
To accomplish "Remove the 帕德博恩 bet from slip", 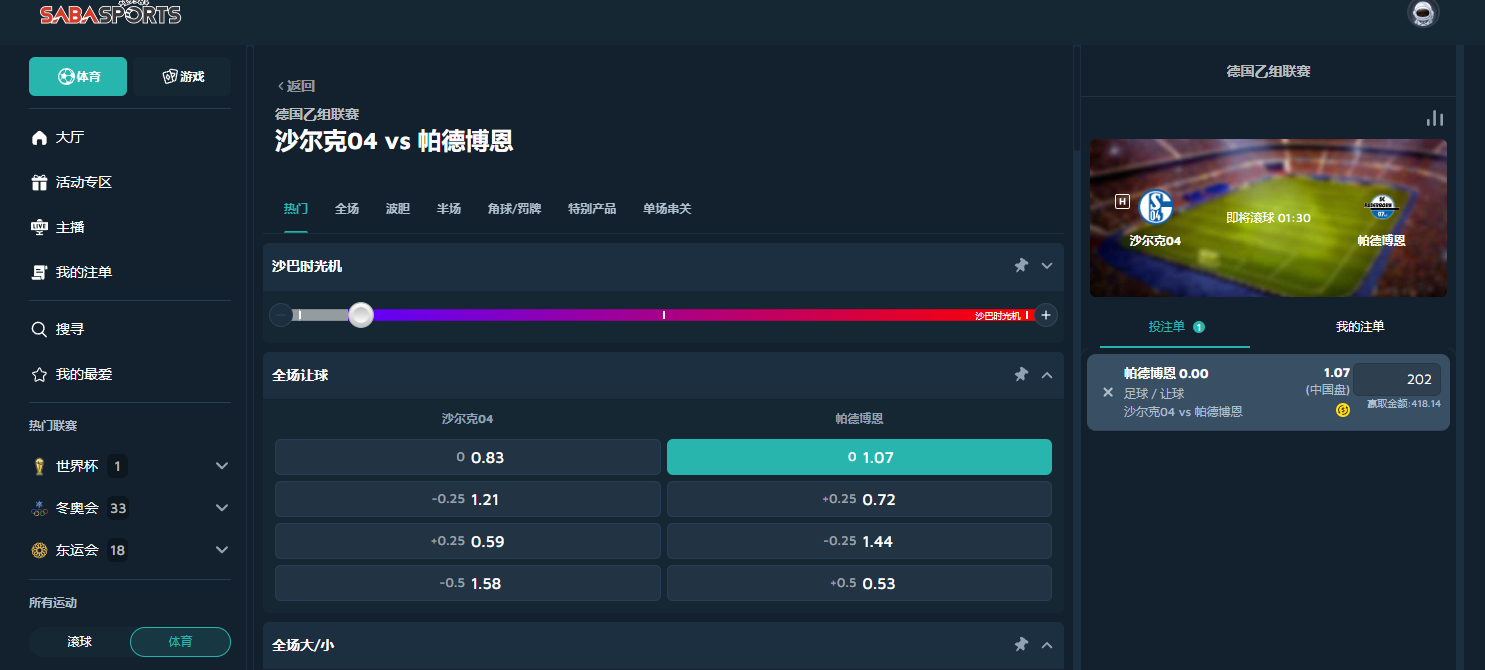I will 1107,392.
